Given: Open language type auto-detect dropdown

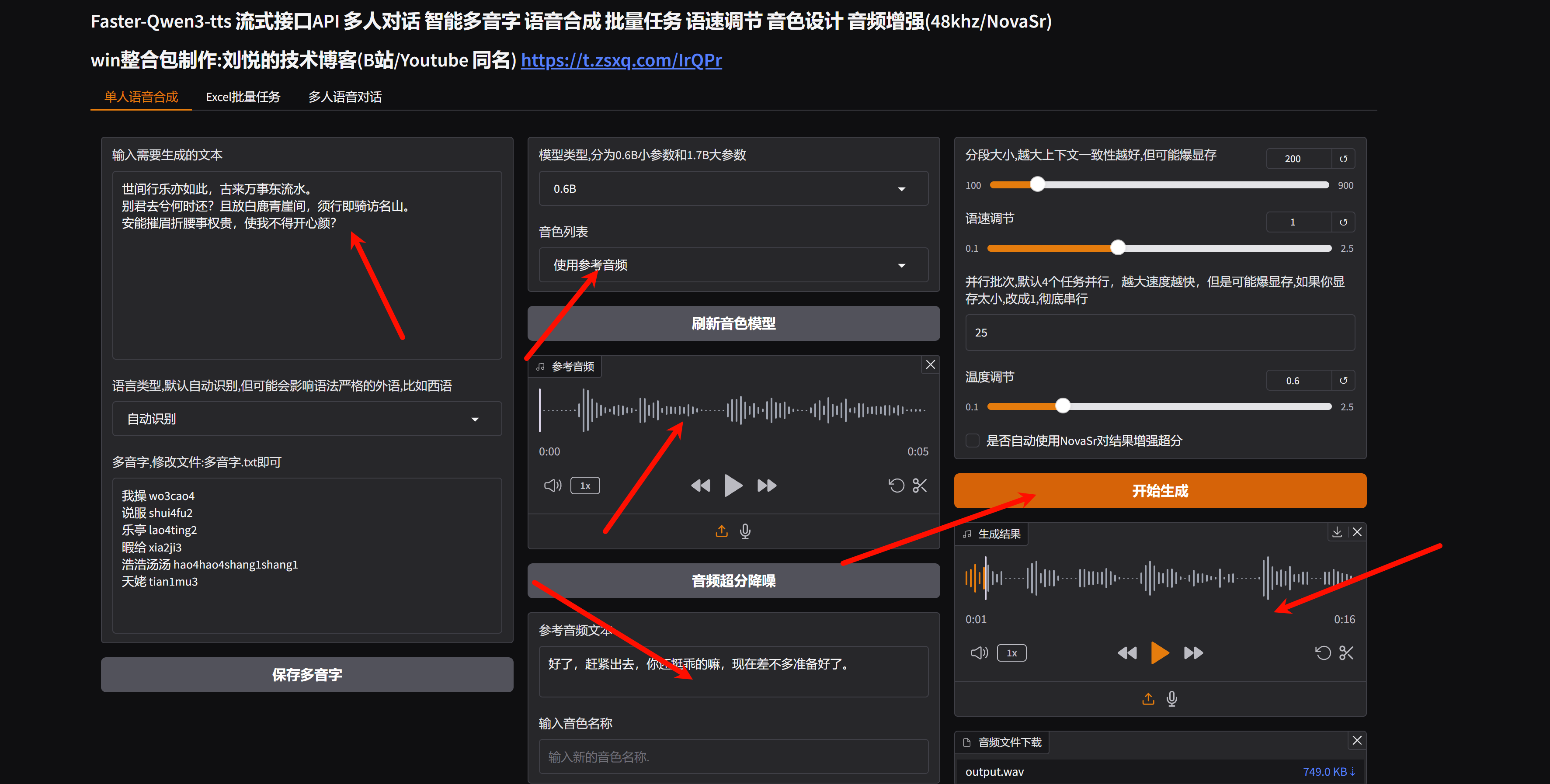Looking at the screenshot, I should tap(306, 419).
